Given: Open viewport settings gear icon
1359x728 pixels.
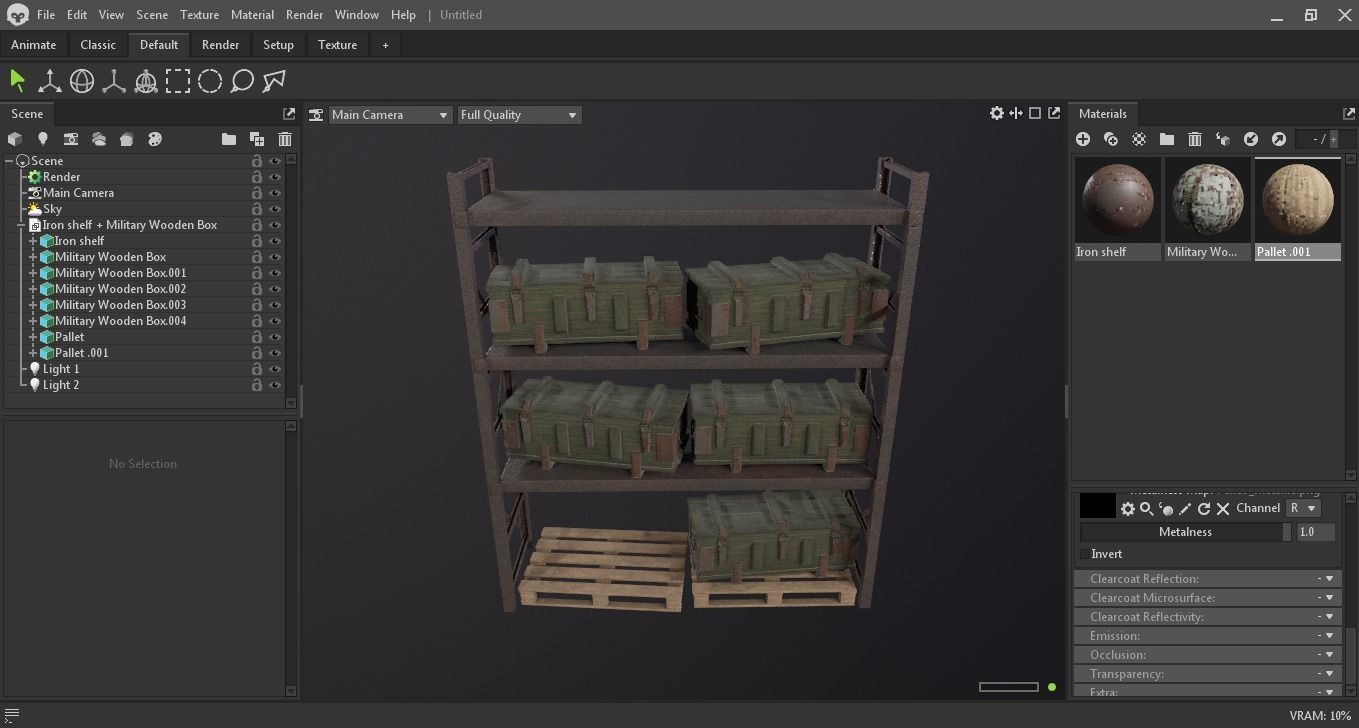Looking at the screenshot, I should click(997, 114).
